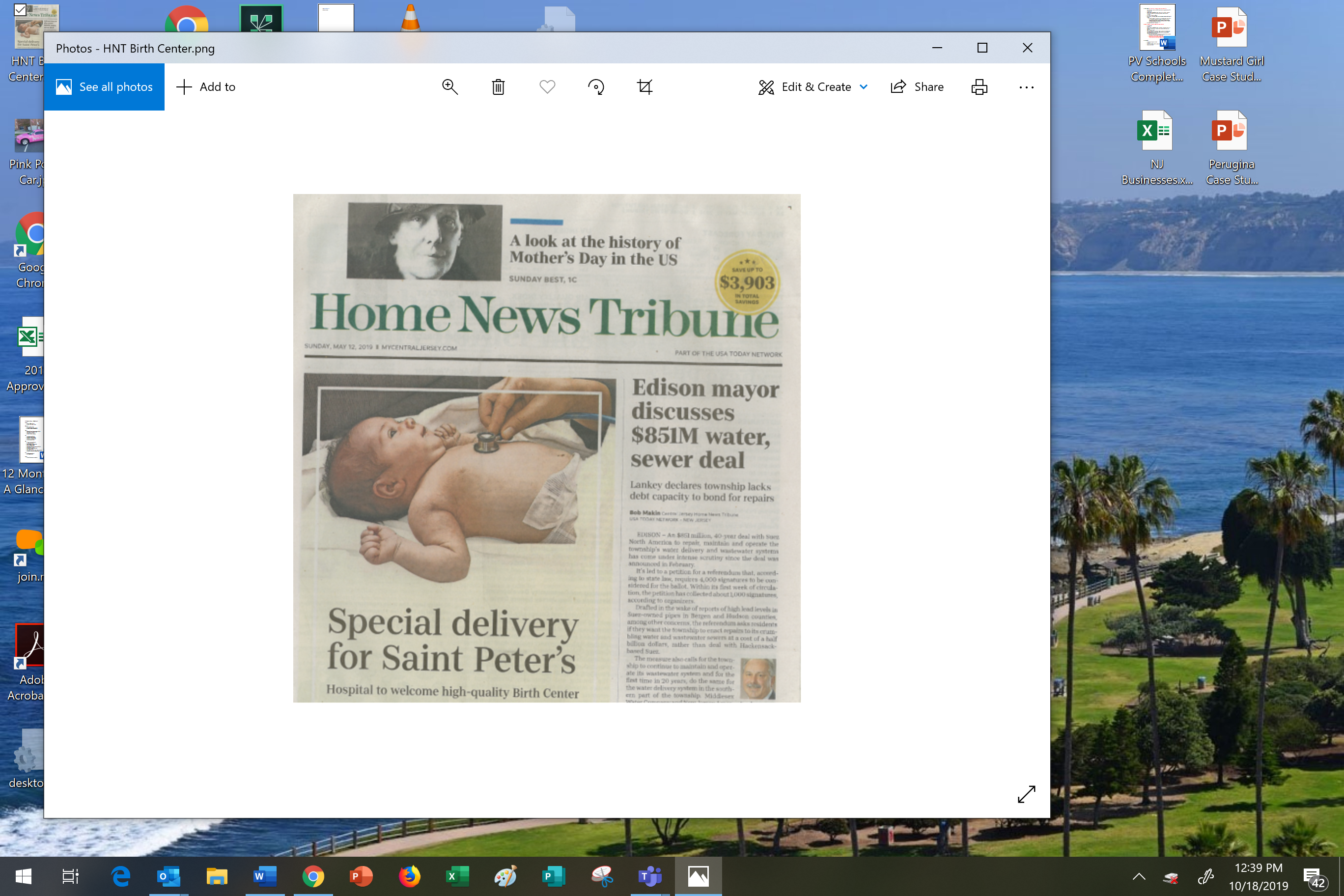Open the Action Center notifications icon
Viewport: 1344px width, 896px height.
1316,878
